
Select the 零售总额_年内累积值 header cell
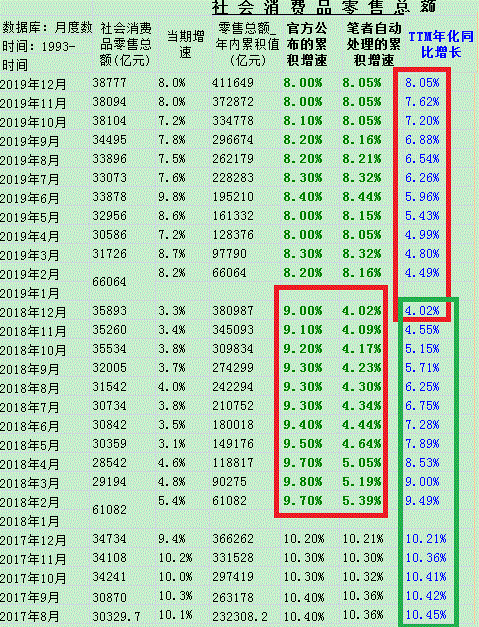(247, 44)
